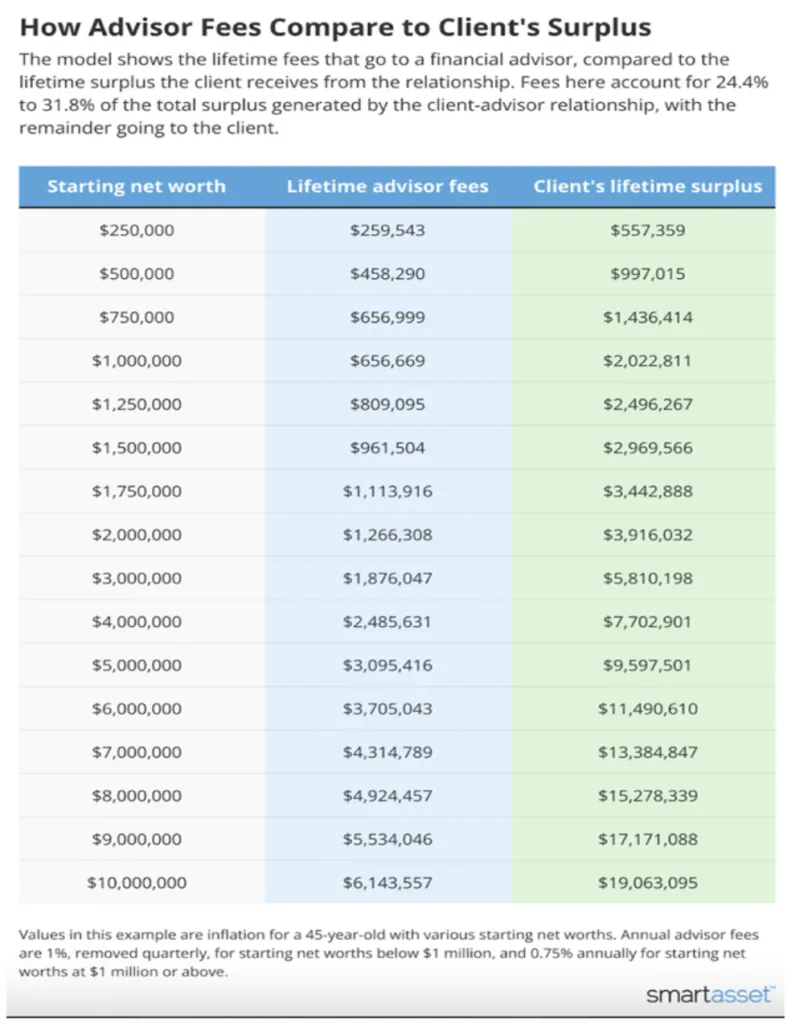The width and height of the screenshot is (791, 1024).
Task: Click the $6,143,557 fees cell
Action: click(x=387, y=882)
